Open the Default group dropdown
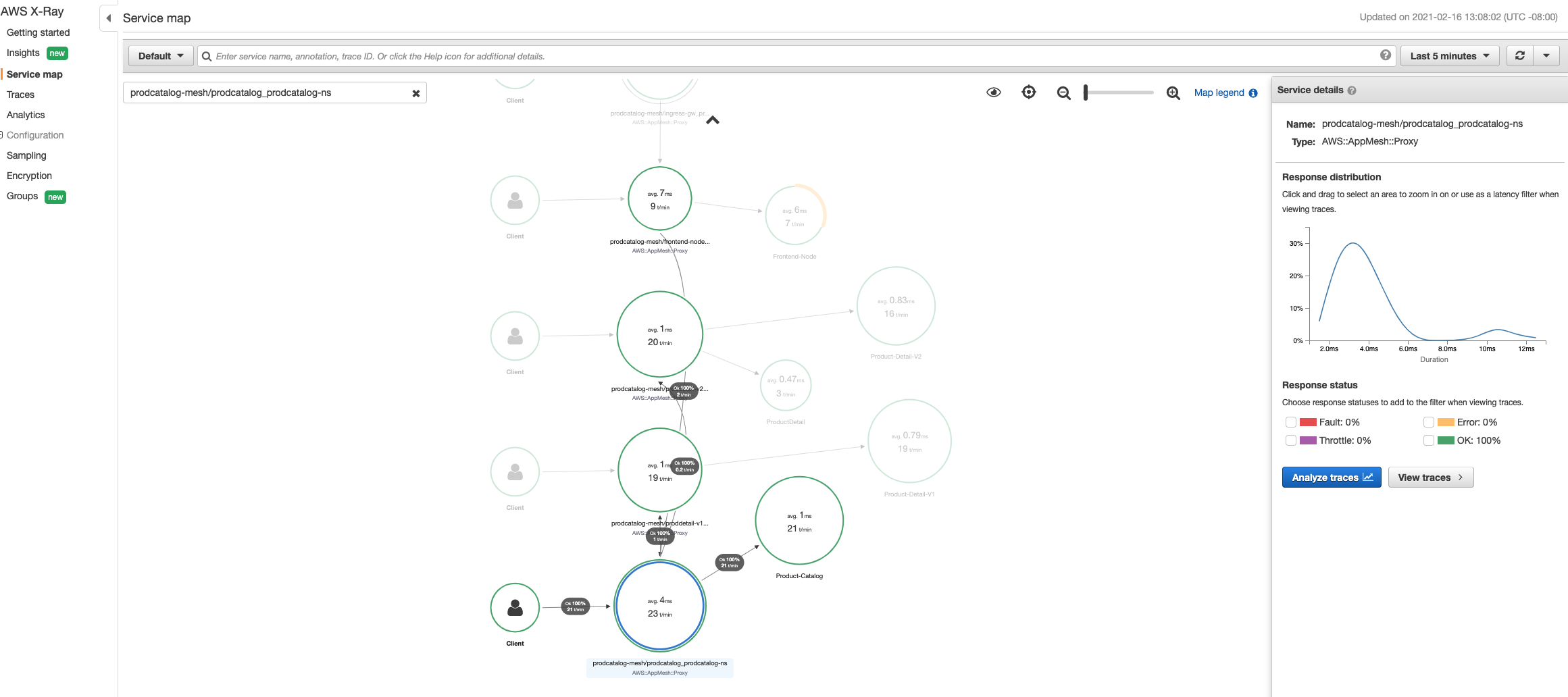Image resolution: width=1568 pixels, height=697 pixels. tap(161, 56)
